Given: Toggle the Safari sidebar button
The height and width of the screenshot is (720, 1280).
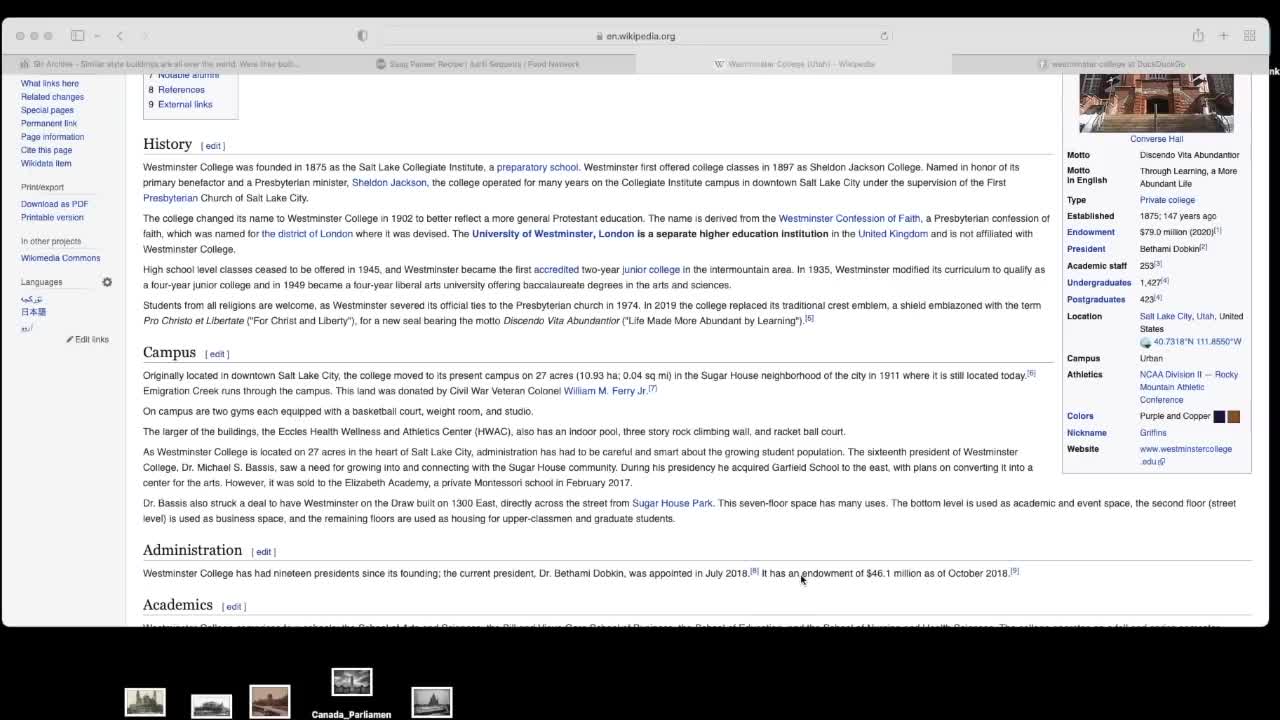Looking at the screenshot, I should [x=77, y=36].
